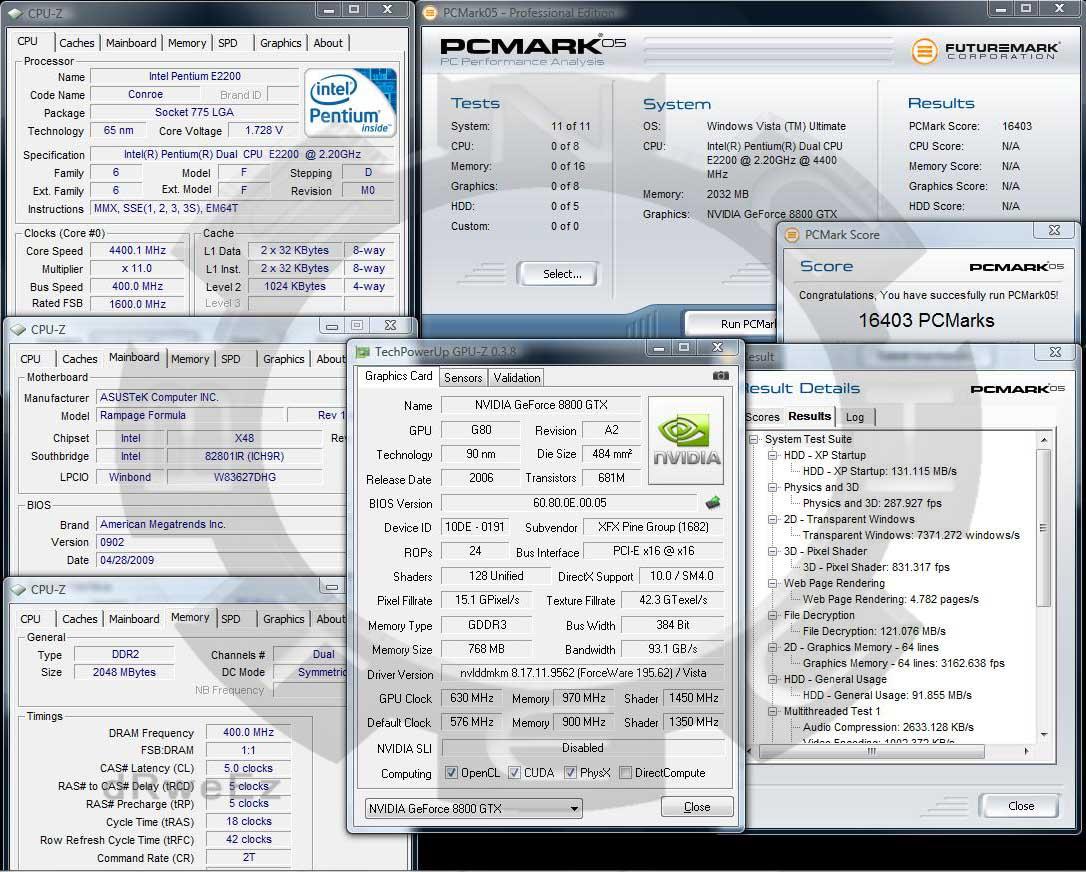Image resolution: width=1086 pixels, height=872 pixels.
Task: Click the GPU-Z BIOS Version field 60.80.0E.00.05
Action: pos(569,503)
